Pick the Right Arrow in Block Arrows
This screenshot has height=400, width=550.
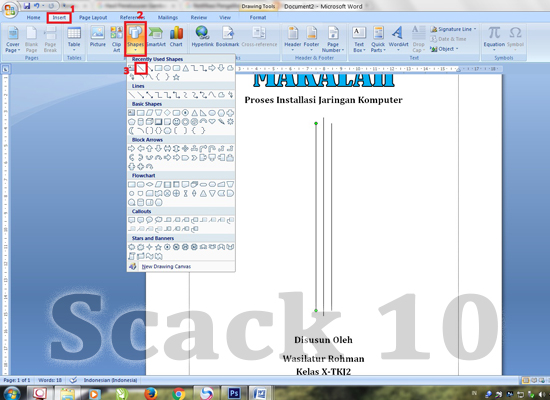click(x=132, y=148)
